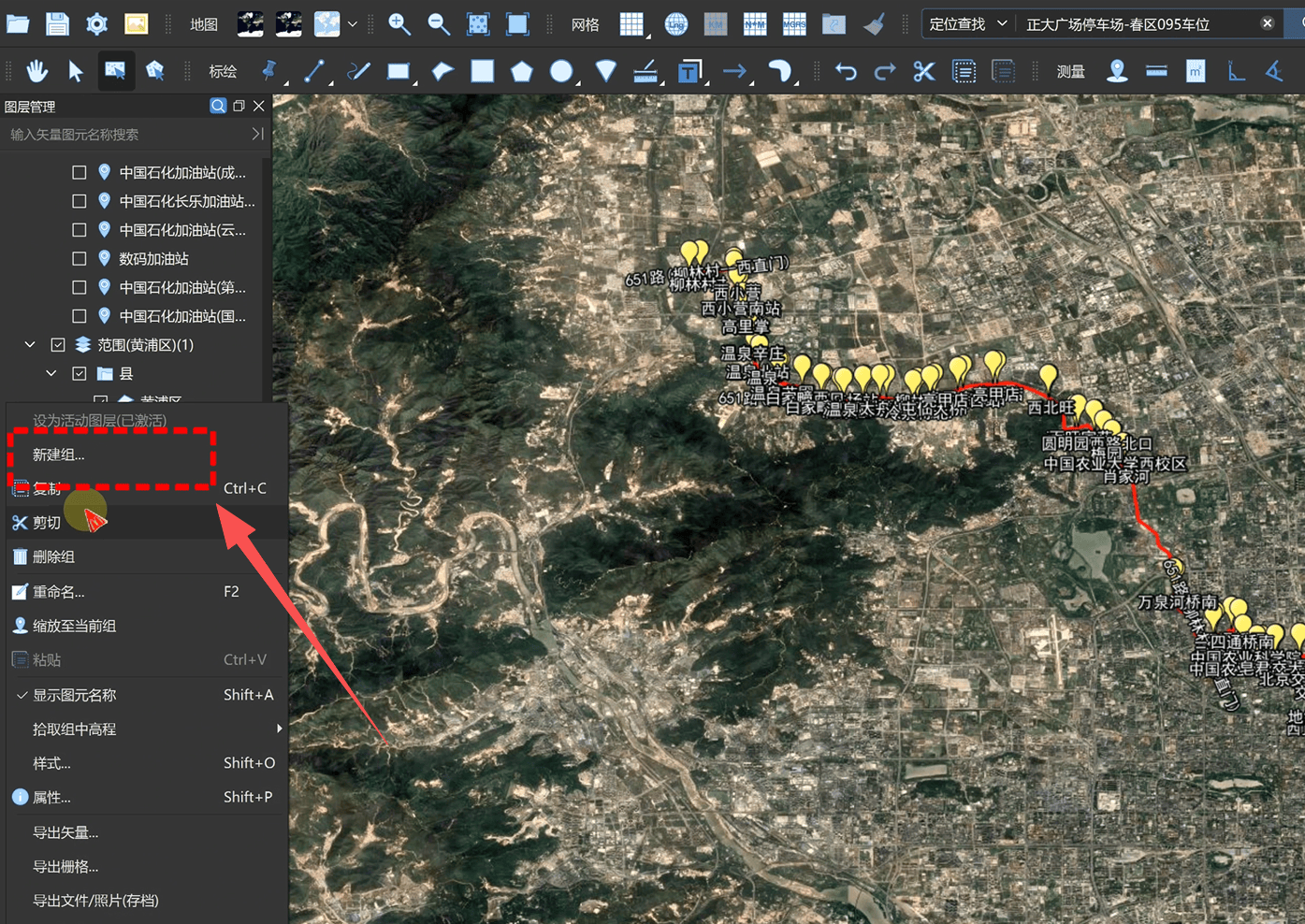Select the square drawing tool
The image size is (1305, 924).
483,71
